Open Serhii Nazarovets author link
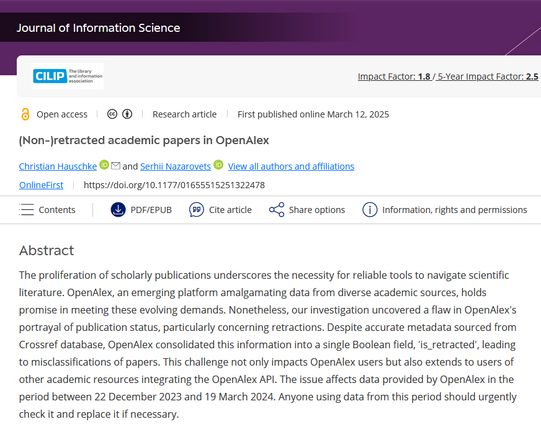The width and height of the screenshot is (541, 426). (175, 166)
